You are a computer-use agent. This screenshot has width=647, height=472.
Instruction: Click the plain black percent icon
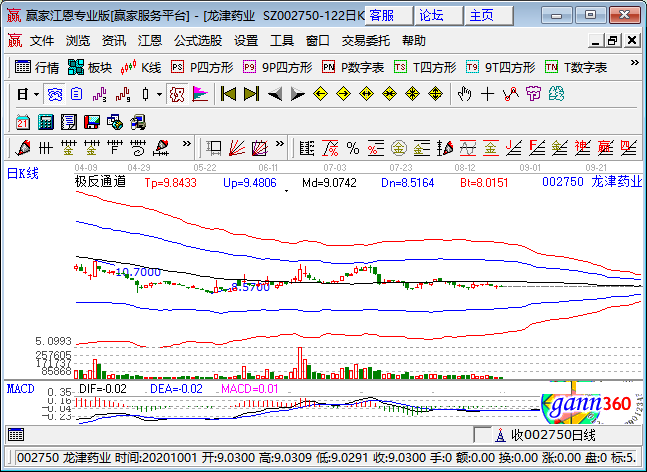[x=353, y=148]
